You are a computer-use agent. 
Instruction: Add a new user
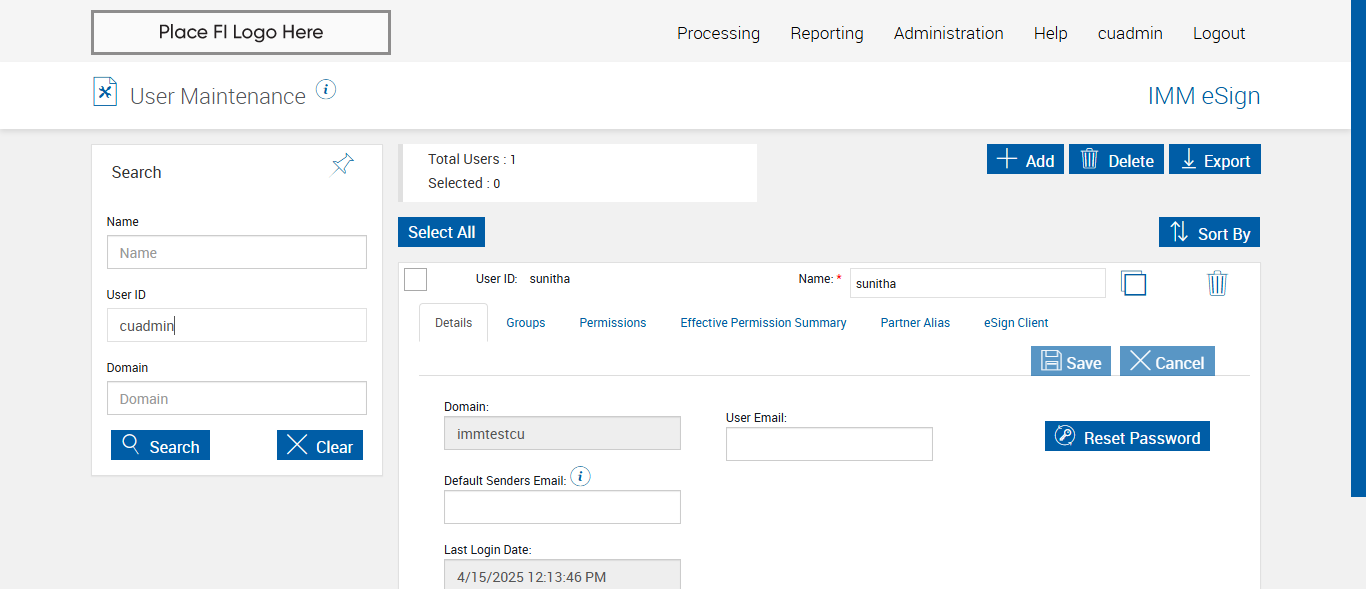pyautogui.click(x=1025, y=160)
